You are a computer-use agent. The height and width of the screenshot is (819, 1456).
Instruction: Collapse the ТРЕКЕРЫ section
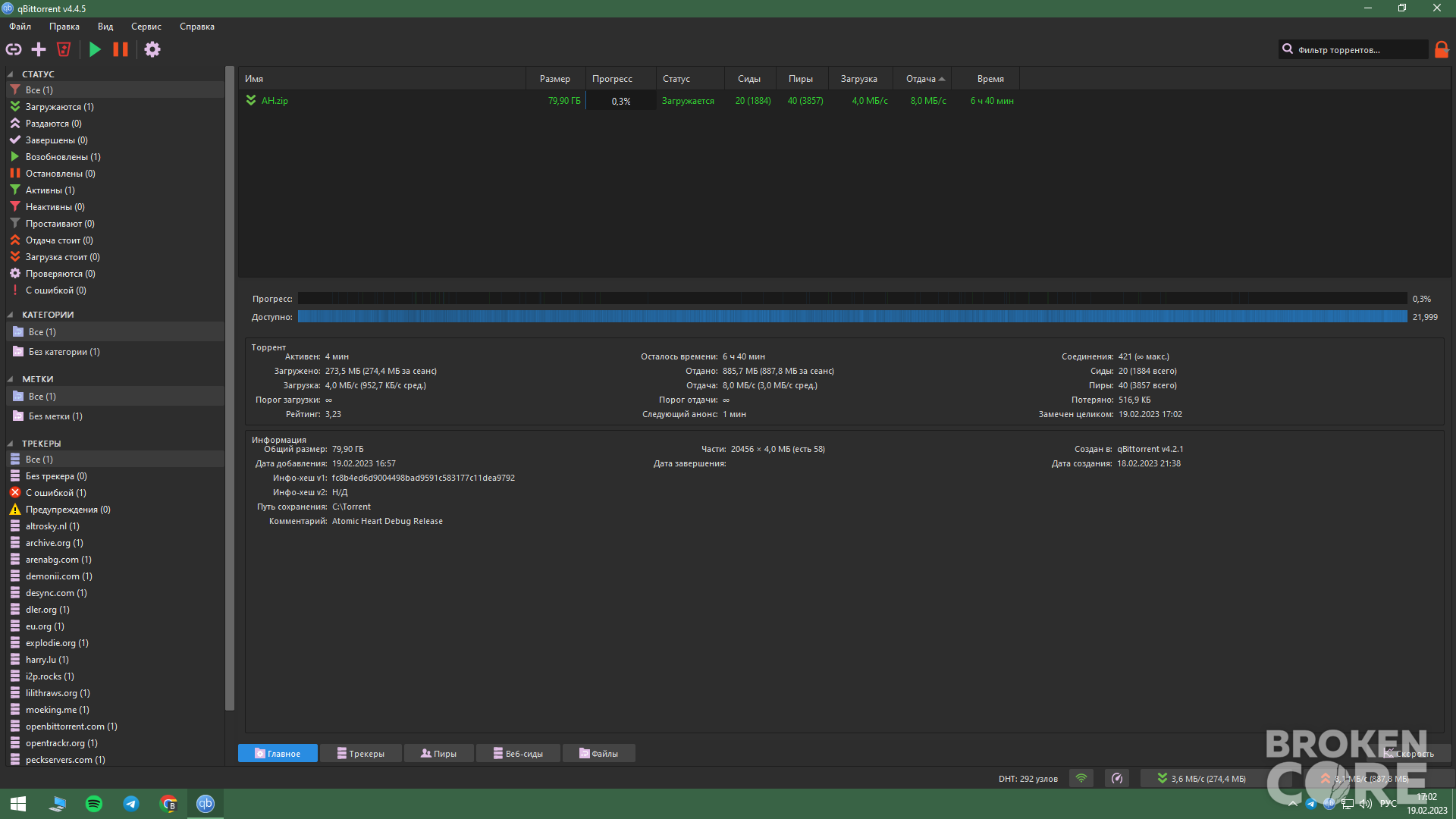(11, 444)
